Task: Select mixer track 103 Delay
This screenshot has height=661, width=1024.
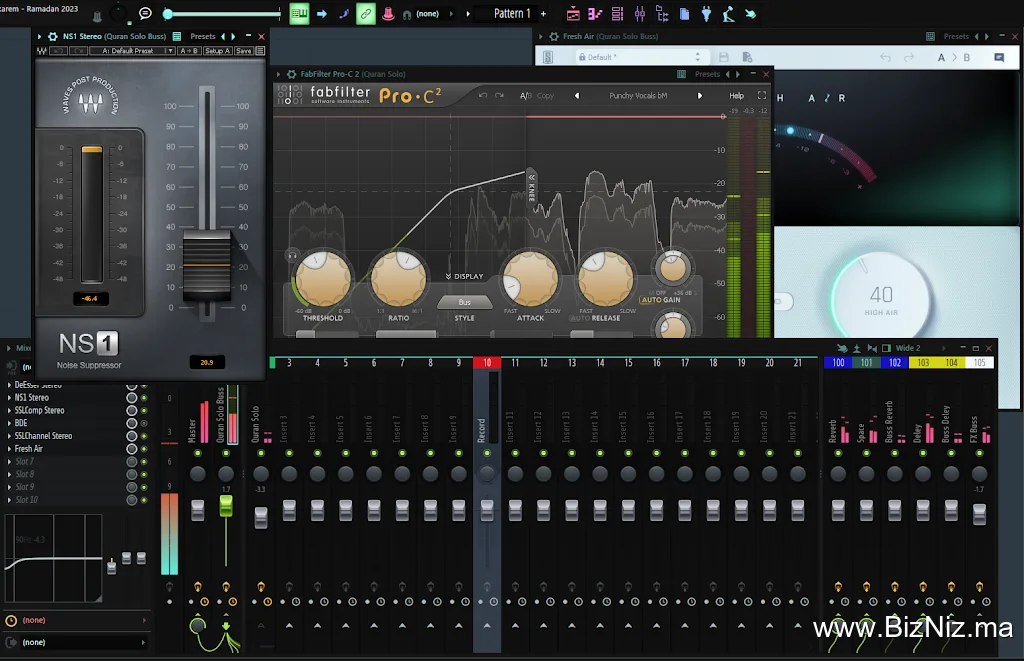Action: click(x=923, y=363)
